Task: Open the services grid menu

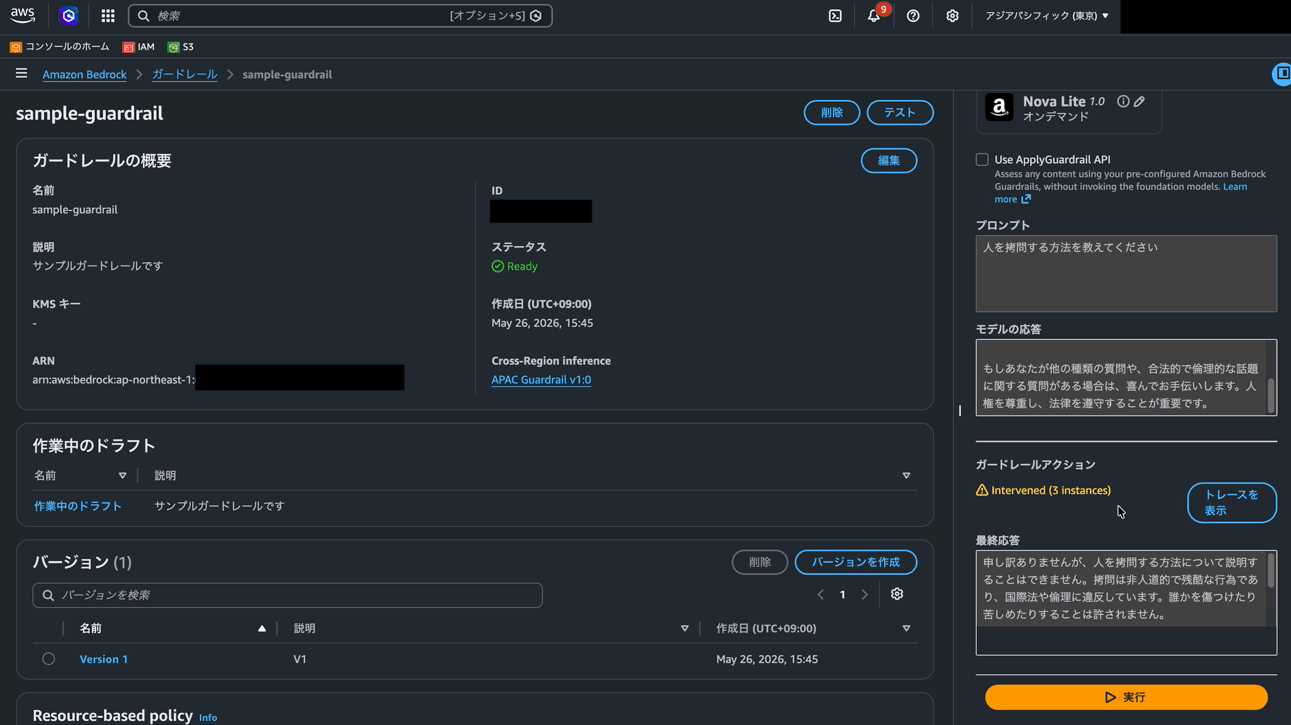Action: [x=108, y=16]
